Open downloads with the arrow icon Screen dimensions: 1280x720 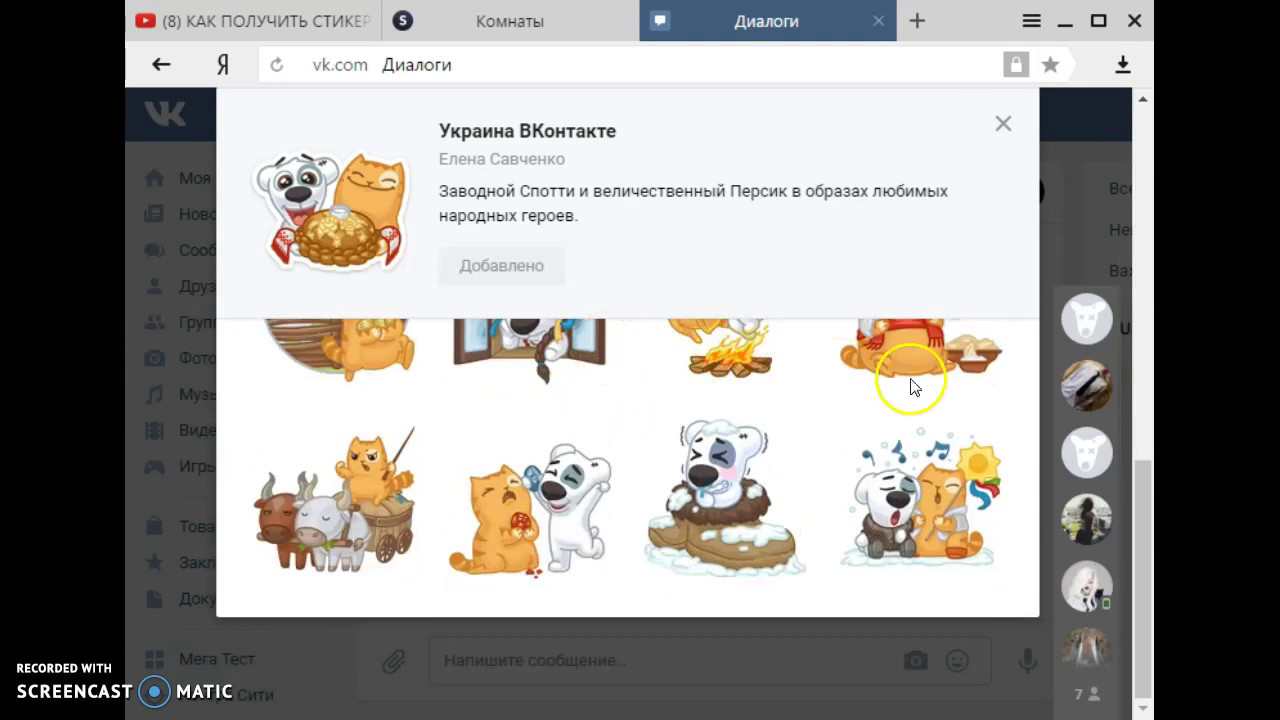coord(1123,65)
